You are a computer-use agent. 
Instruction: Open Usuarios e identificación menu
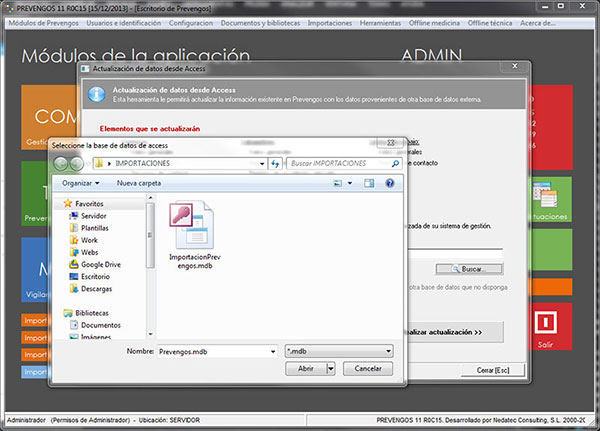click(124, 23)
